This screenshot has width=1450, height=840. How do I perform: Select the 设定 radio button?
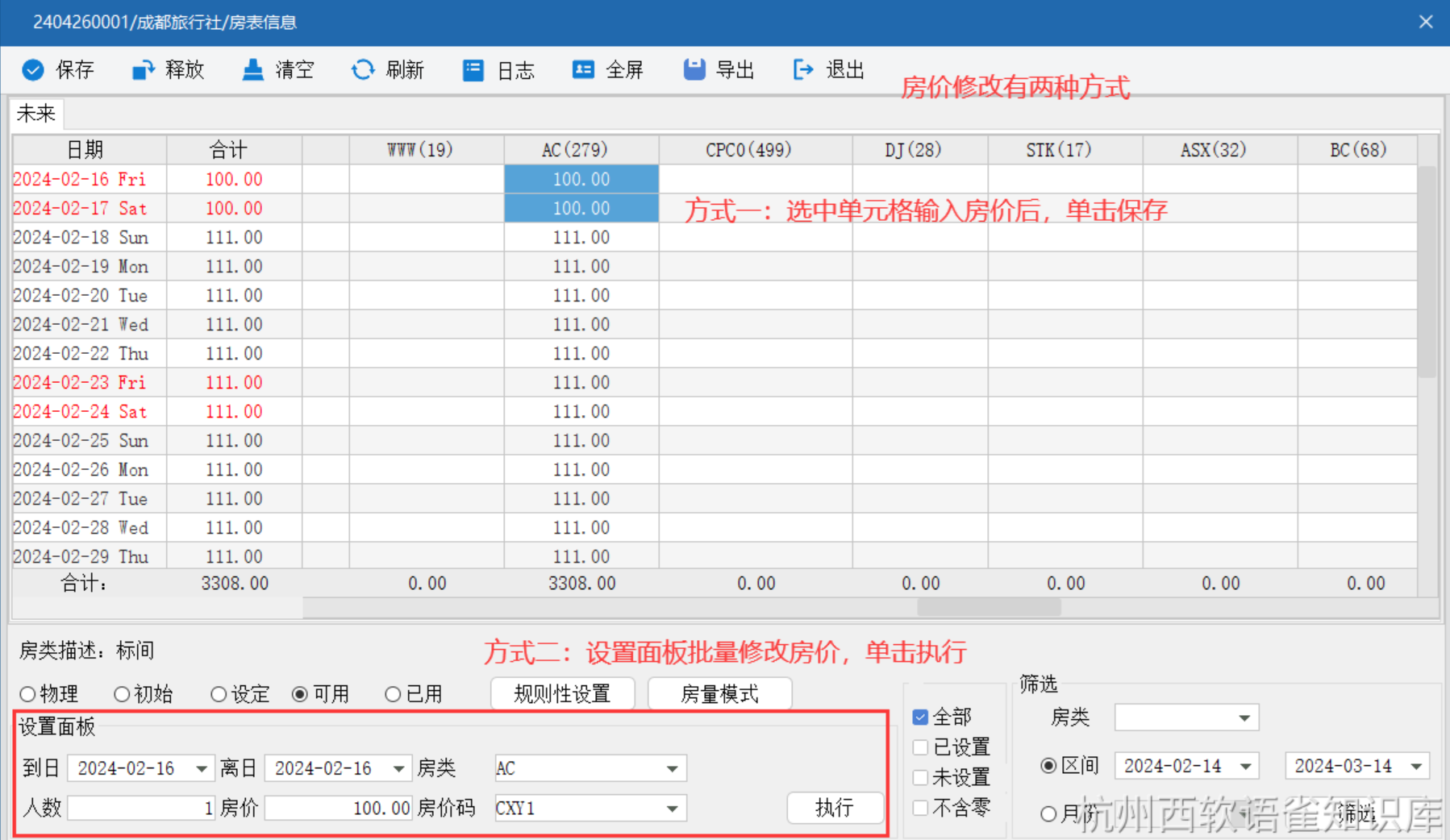tap(219, 694)
